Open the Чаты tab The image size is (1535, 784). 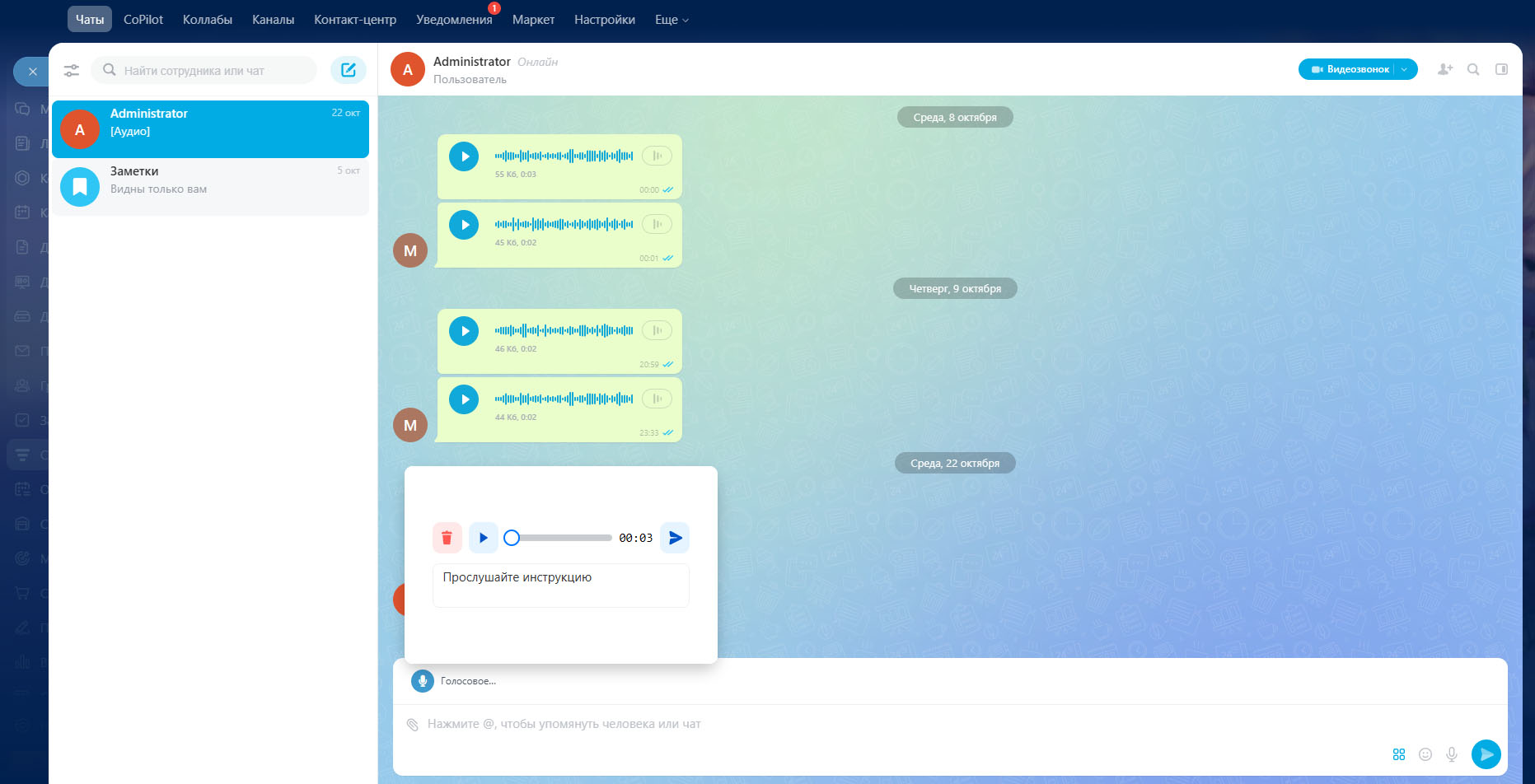pos(90,19)
